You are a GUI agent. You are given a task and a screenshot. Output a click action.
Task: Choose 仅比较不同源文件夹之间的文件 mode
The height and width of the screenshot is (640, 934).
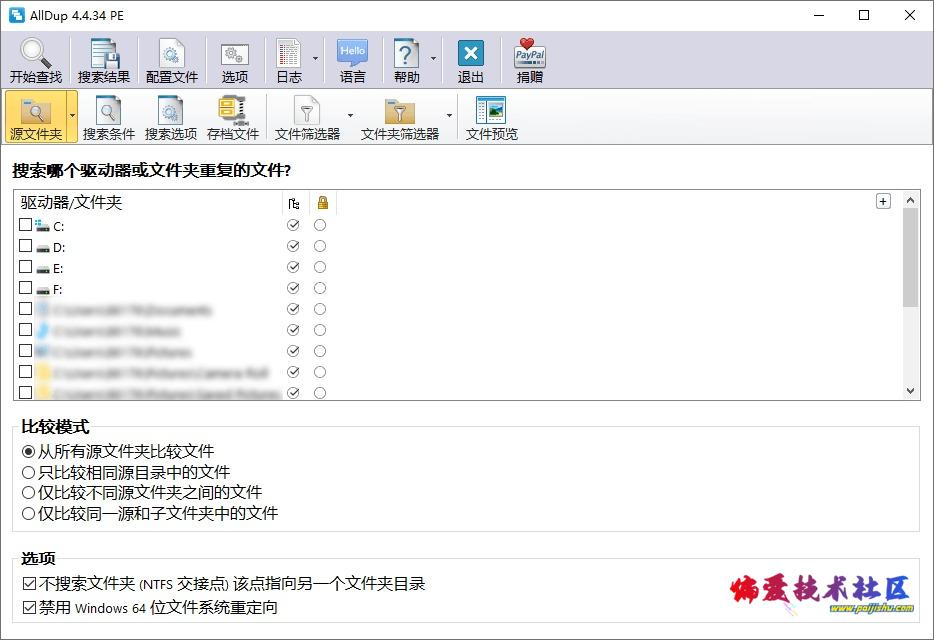[142, 493]
